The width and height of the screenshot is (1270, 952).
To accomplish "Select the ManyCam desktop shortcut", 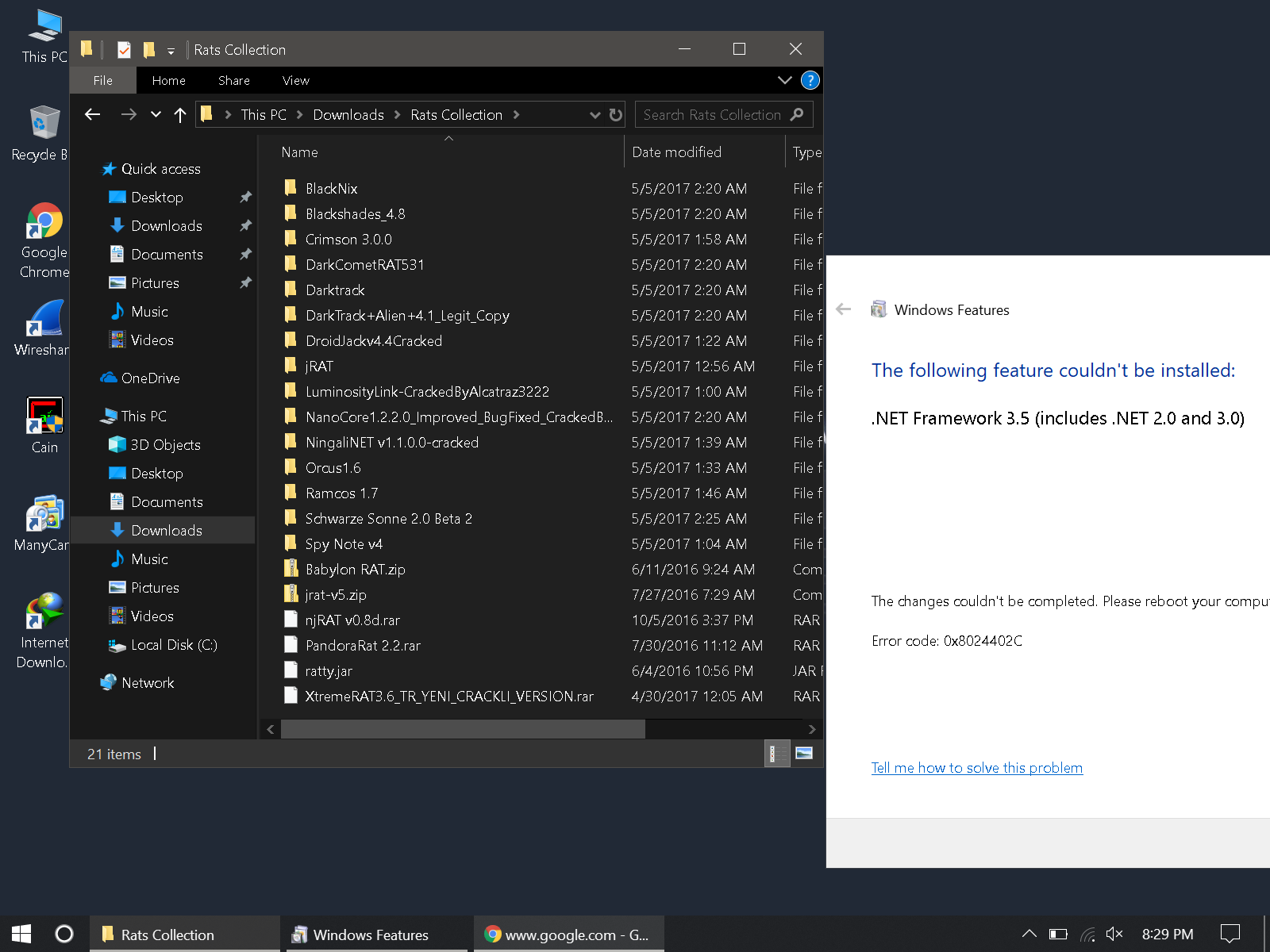I will [x=42, y=524].
